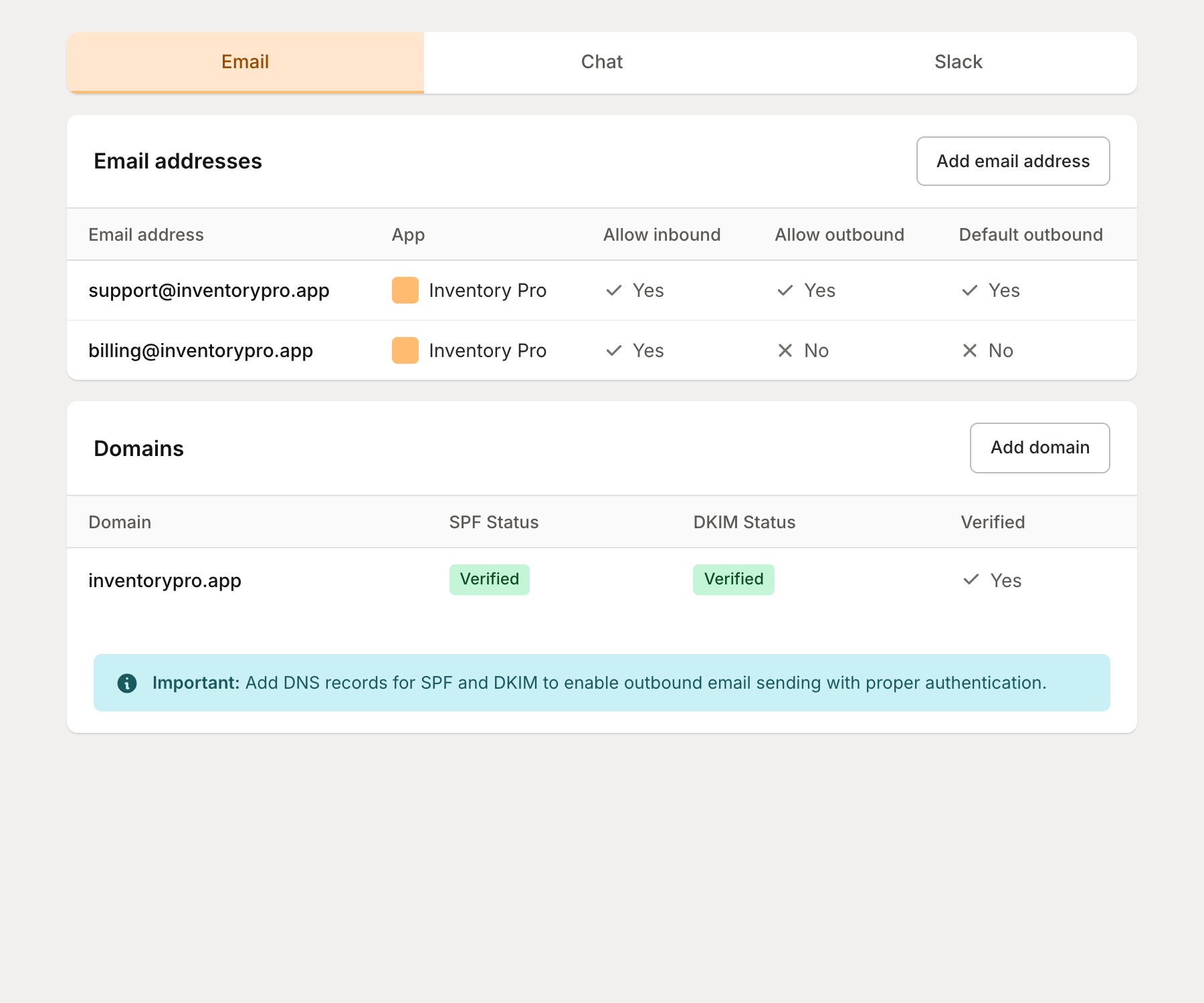Click the info icon in the Important notice

pos(127,683)
